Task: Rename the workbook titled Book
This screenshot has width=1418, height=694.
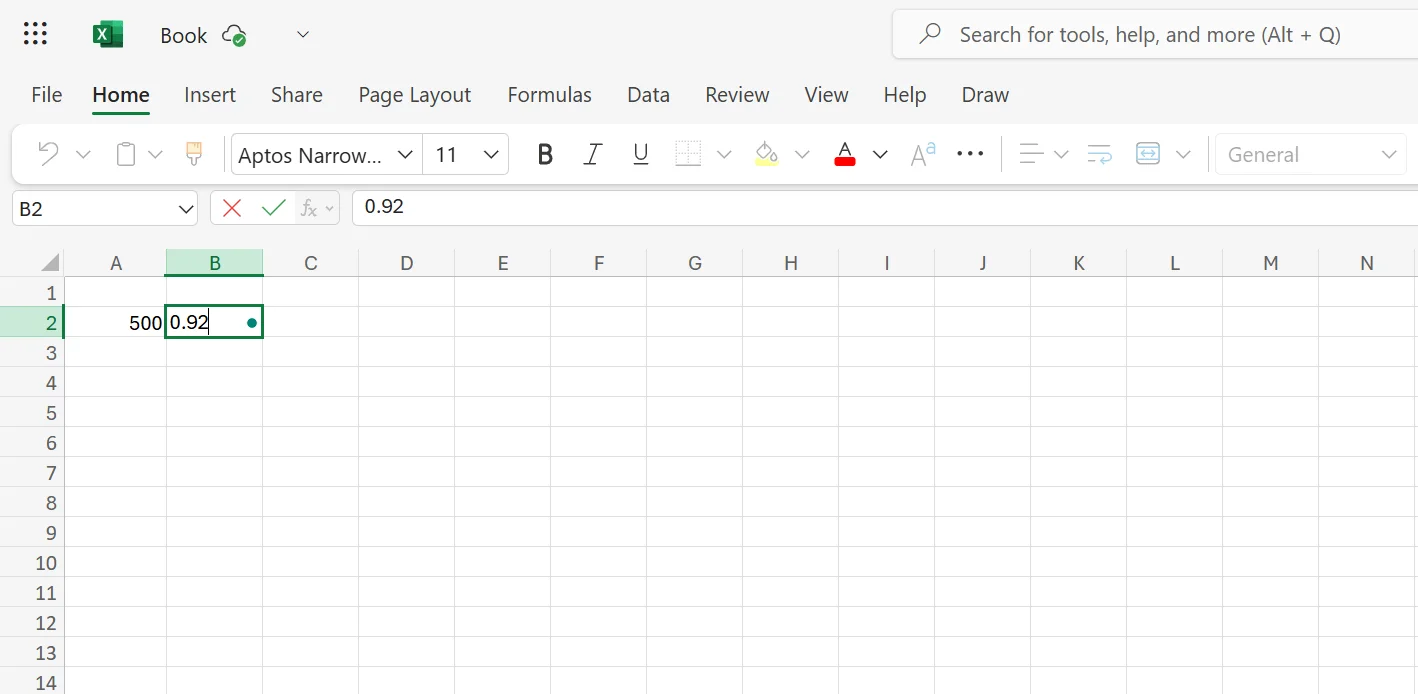Action: coord(183,35)
